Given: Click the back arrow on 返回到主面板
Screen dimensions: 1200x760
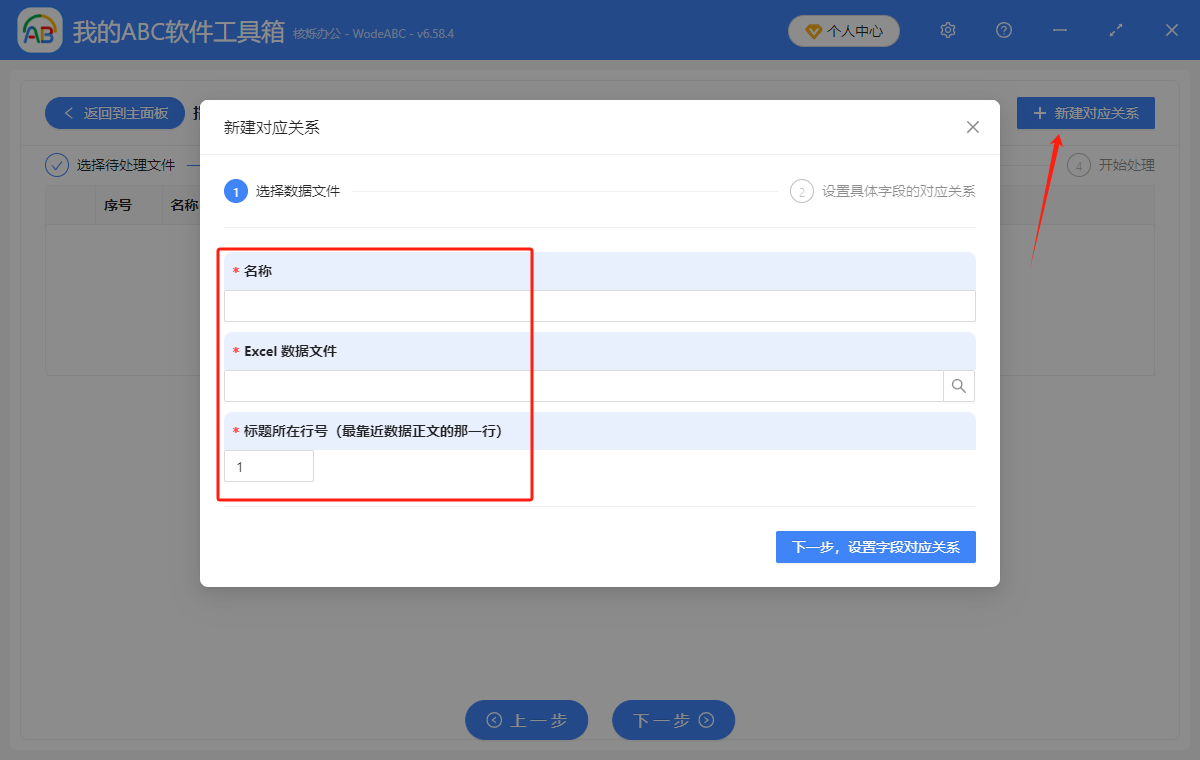Looking at the screenshot, I should click(69, 113).
